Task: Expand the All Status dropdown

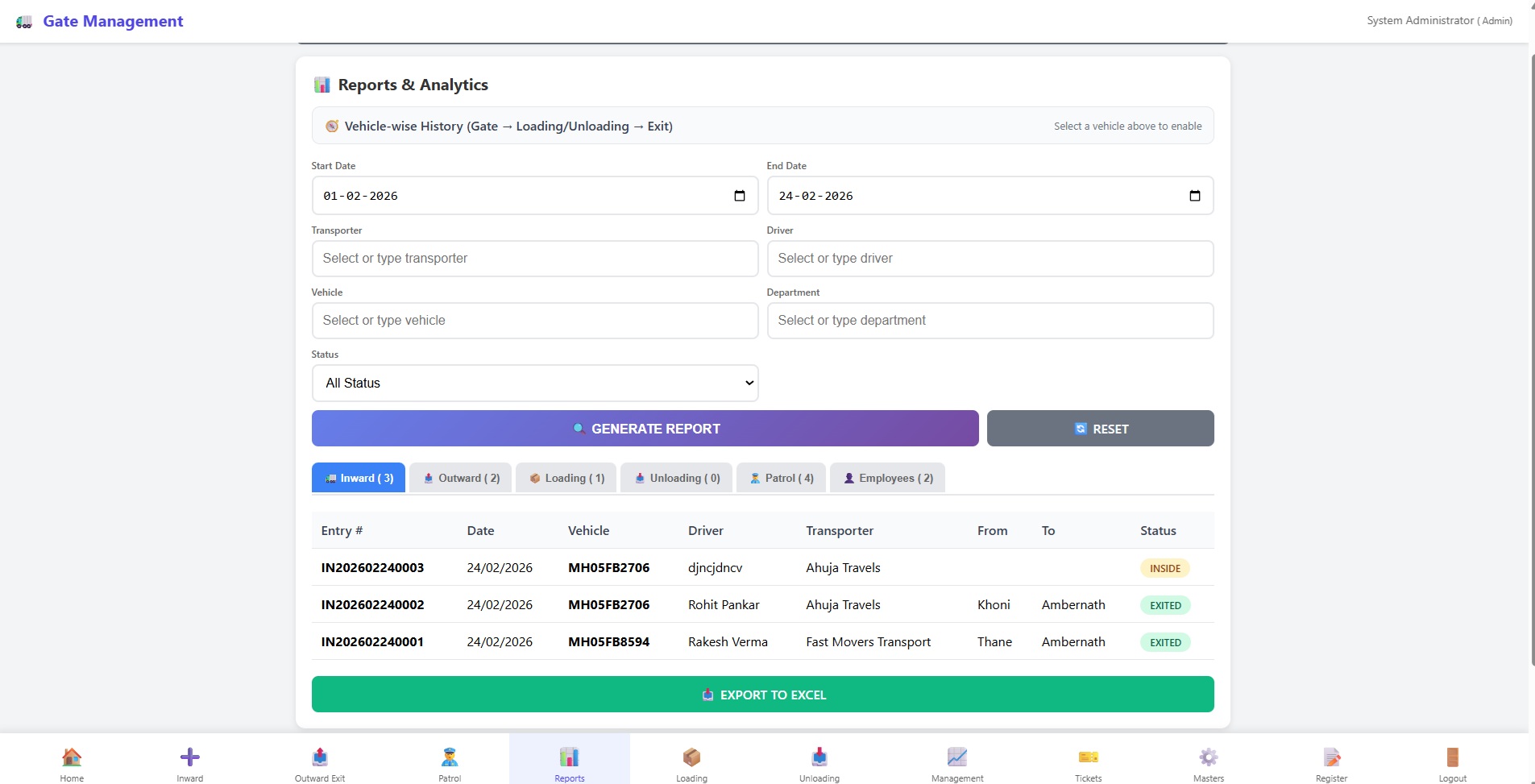Action: click(x=535, y=384)
